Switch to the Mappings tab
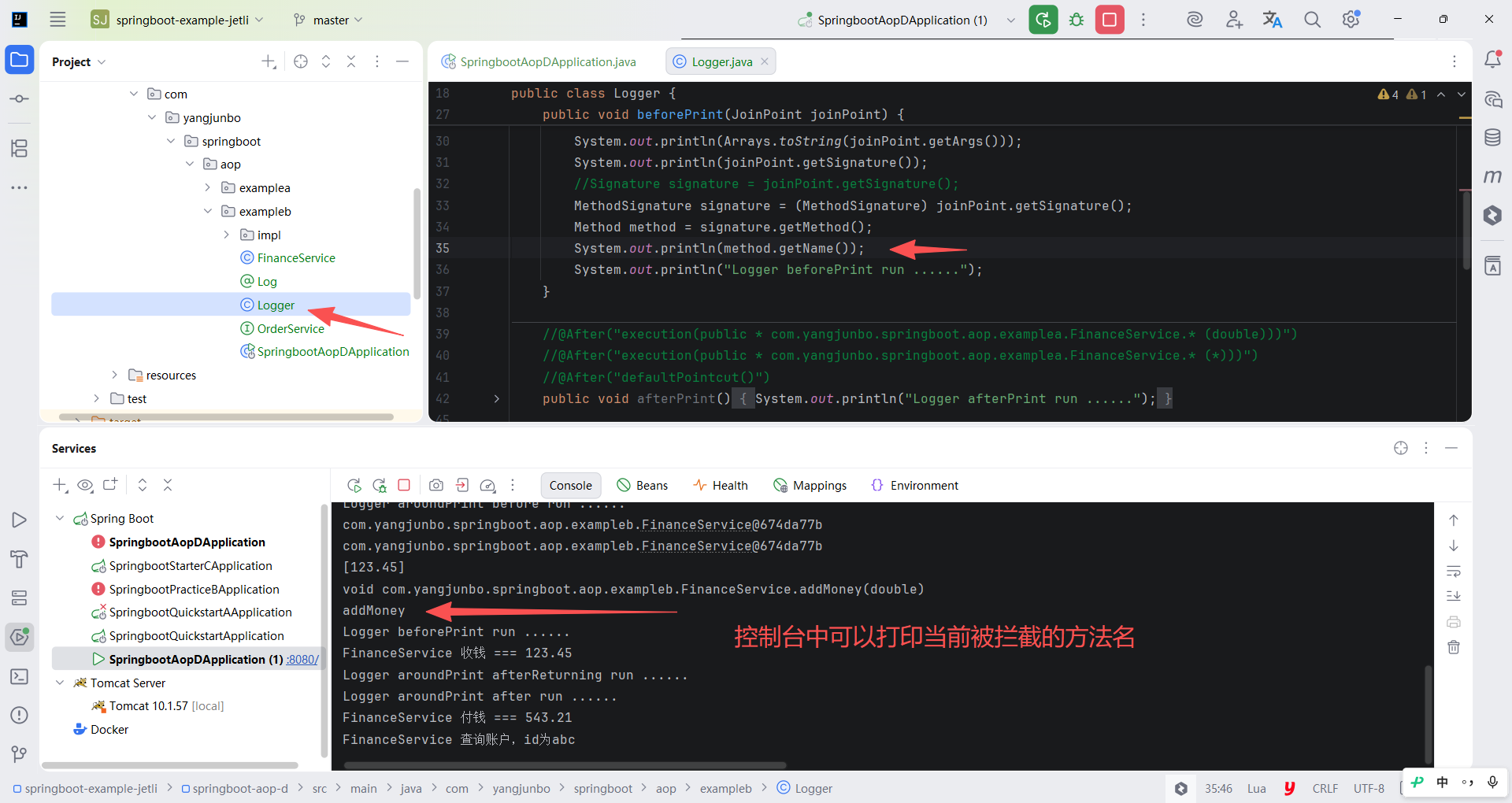Screen dimensions: 1512x803 tap(810, 485)
